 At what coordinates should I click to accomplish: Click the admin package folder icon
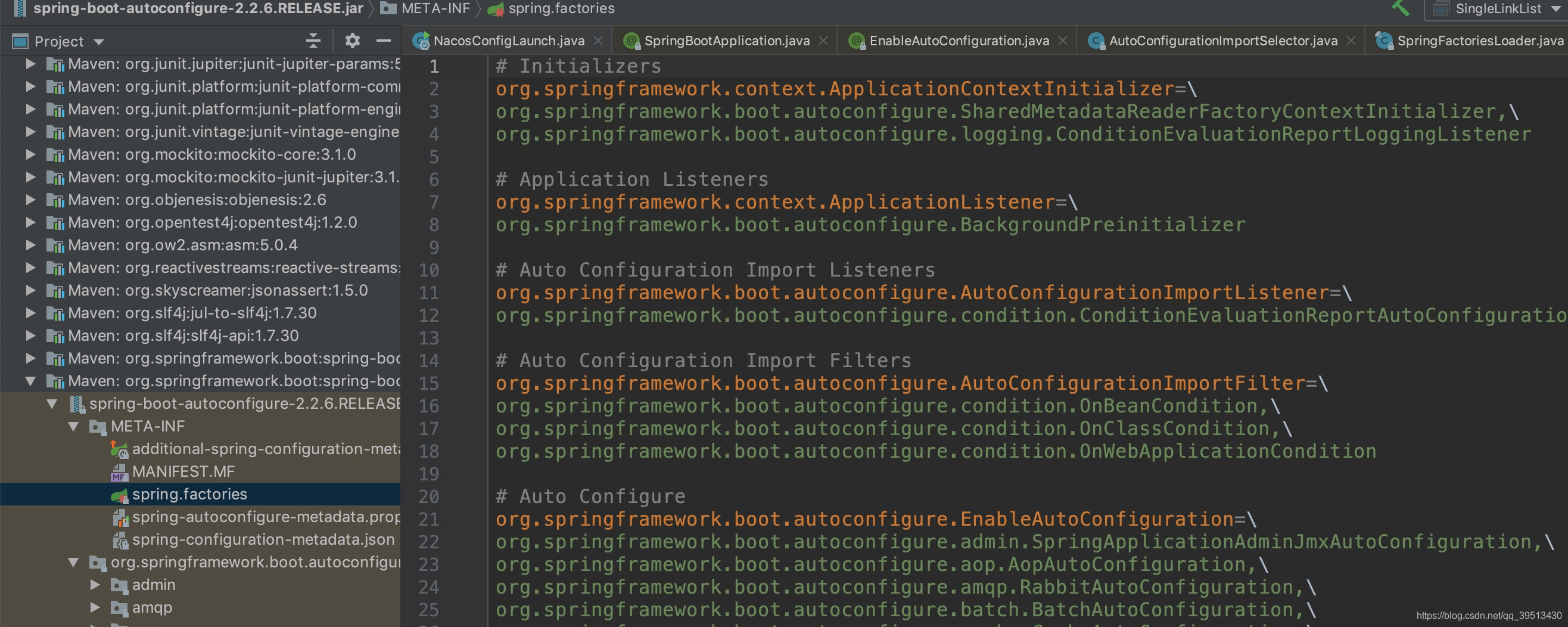119,586
